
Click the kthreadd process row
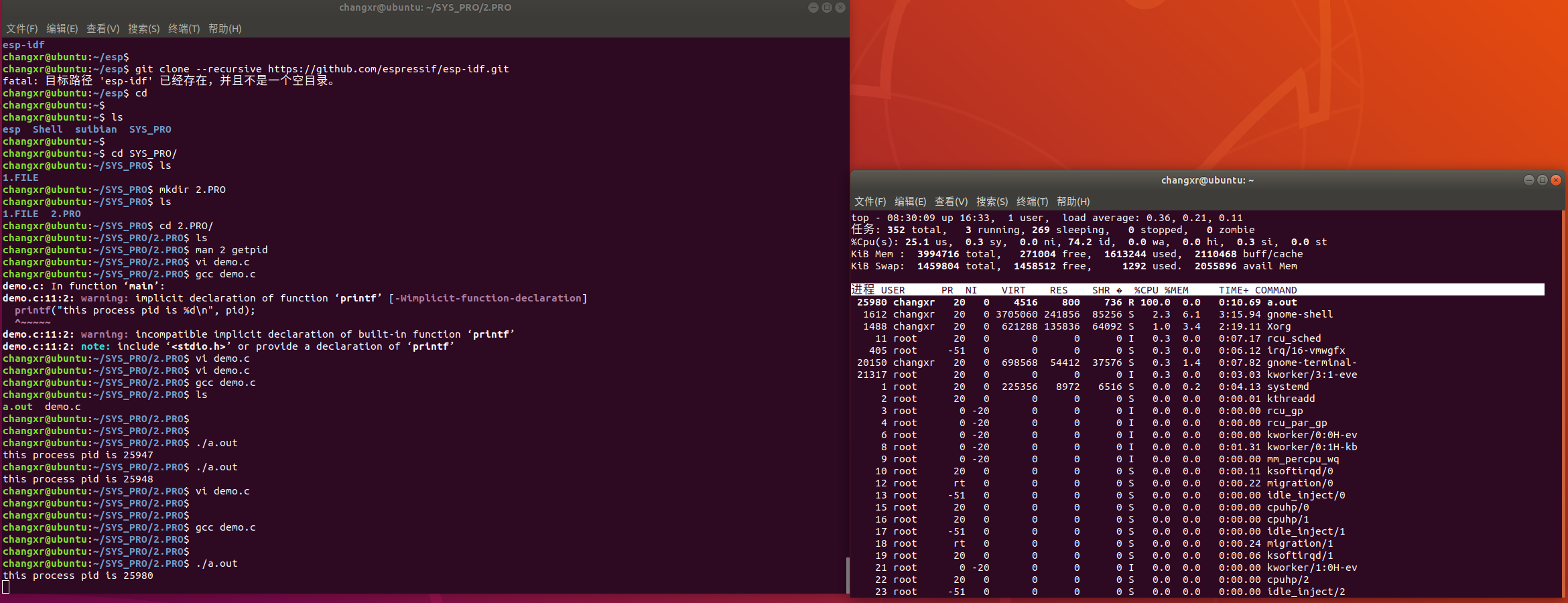1197,399
